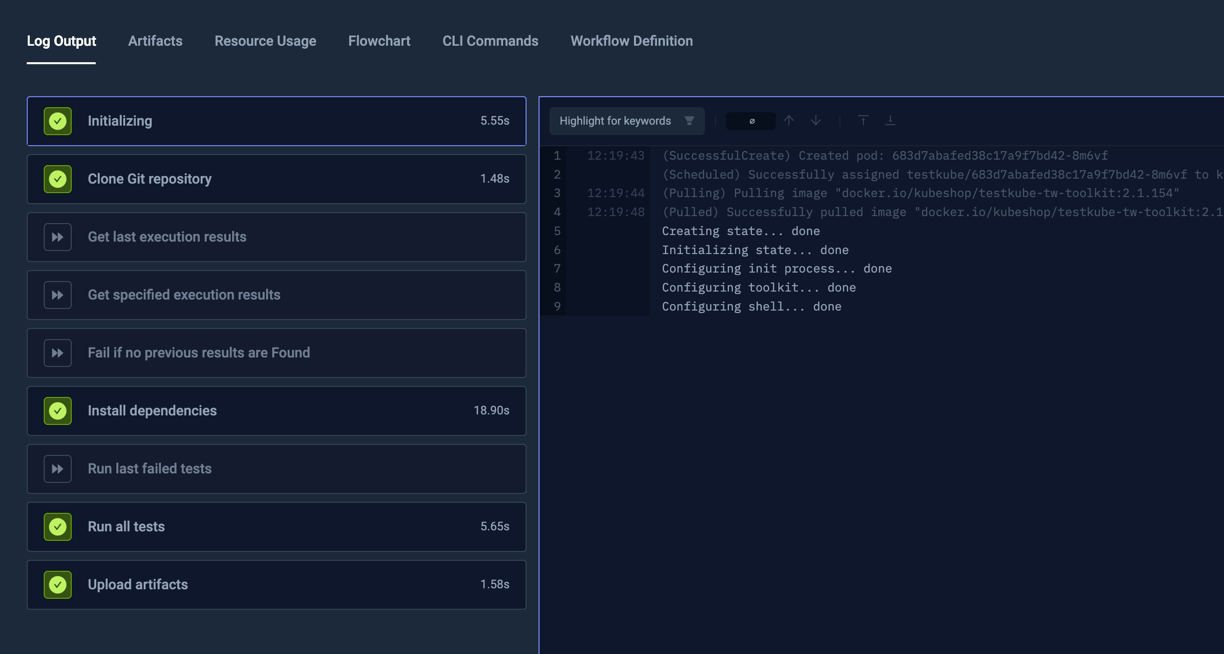
Task: Click the skipped icon for Run last failed tests
Action: click(58, 469)
